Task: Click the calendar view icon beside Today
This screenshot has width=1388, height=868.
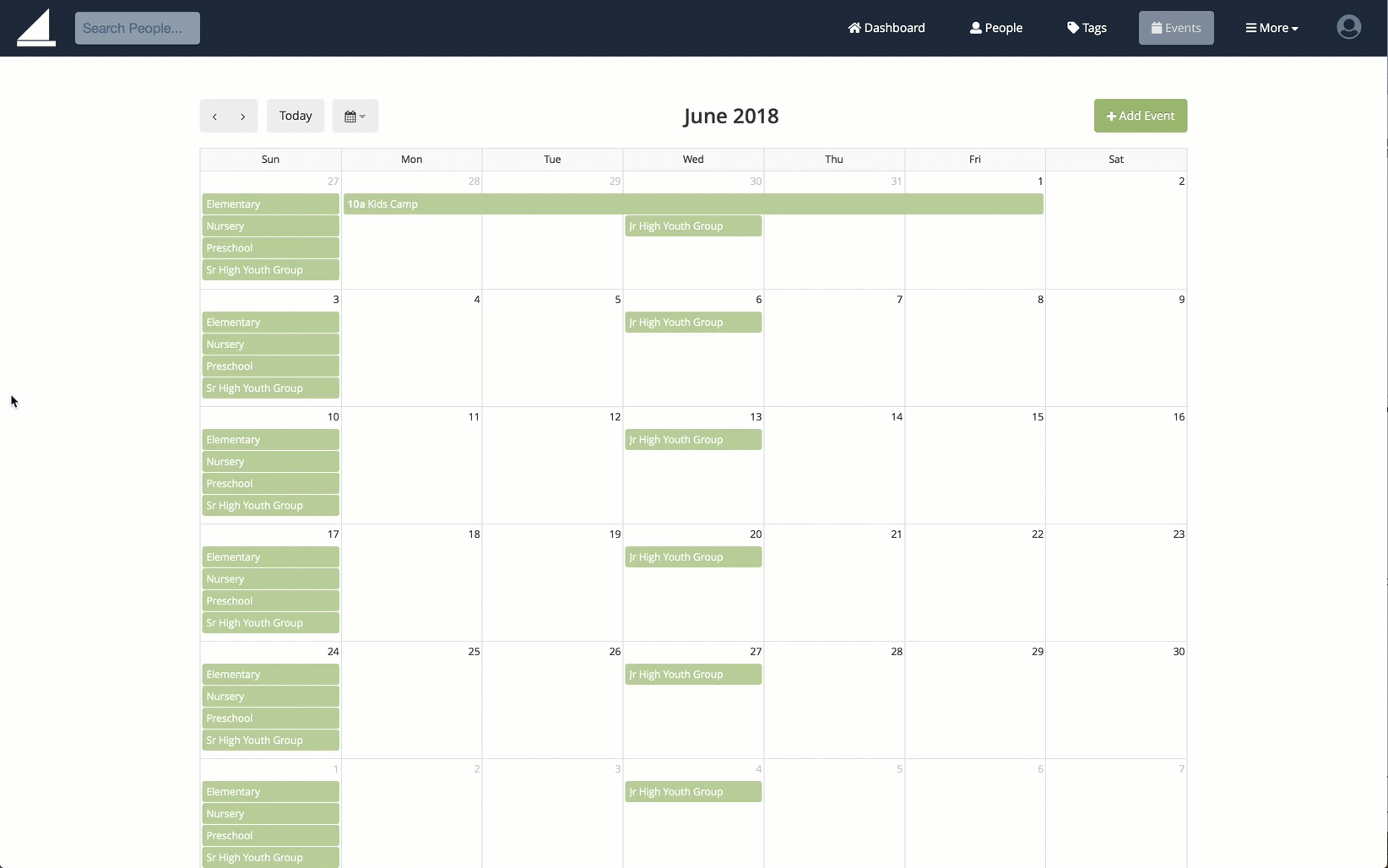Action: click(350, 116)
